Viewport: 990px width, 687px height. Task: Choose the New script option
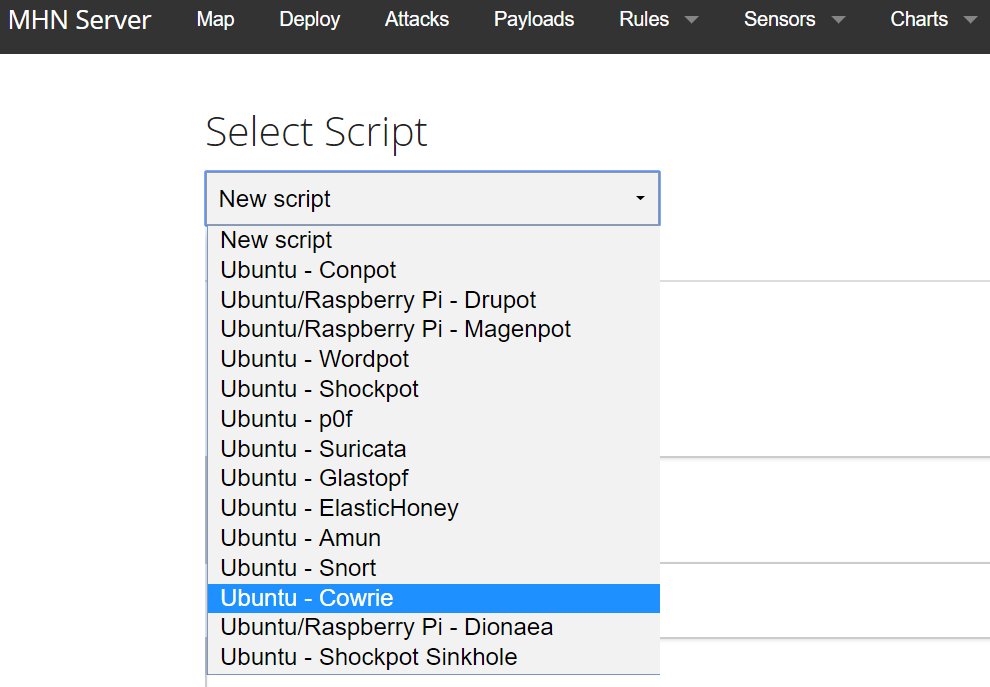277,240
